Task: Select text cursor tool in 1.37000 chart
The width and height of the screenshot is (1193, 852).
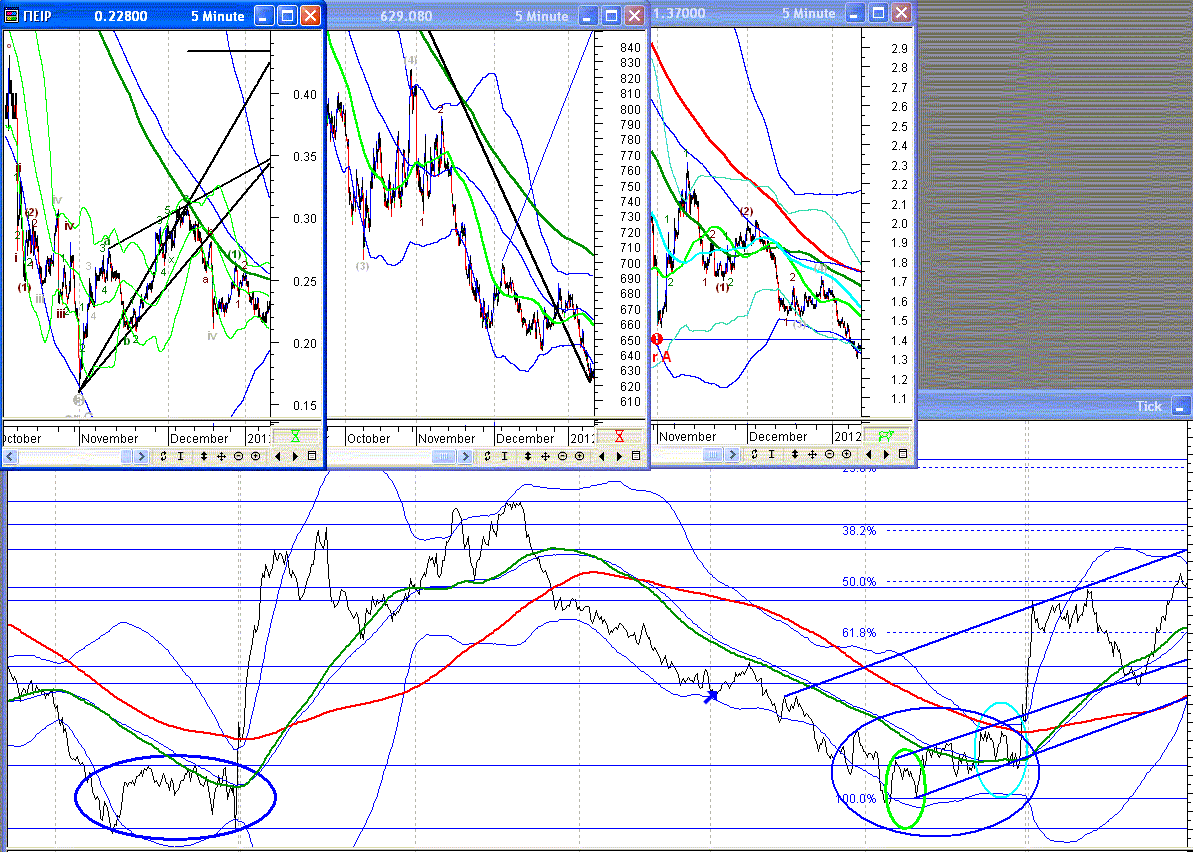Action: click(771, 454)
